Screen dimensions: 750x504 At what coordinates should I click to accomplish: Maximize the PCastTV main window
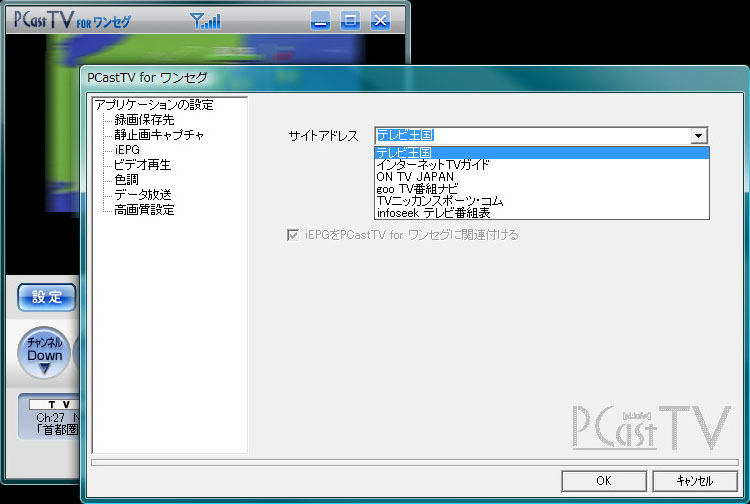click(350, 19)
